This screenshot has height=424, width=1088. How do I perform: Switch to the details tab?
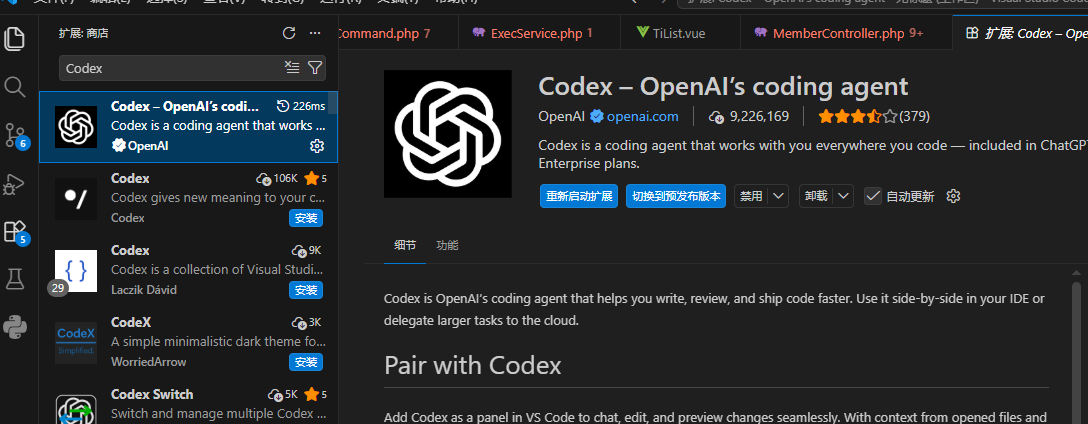pos(405,246)
